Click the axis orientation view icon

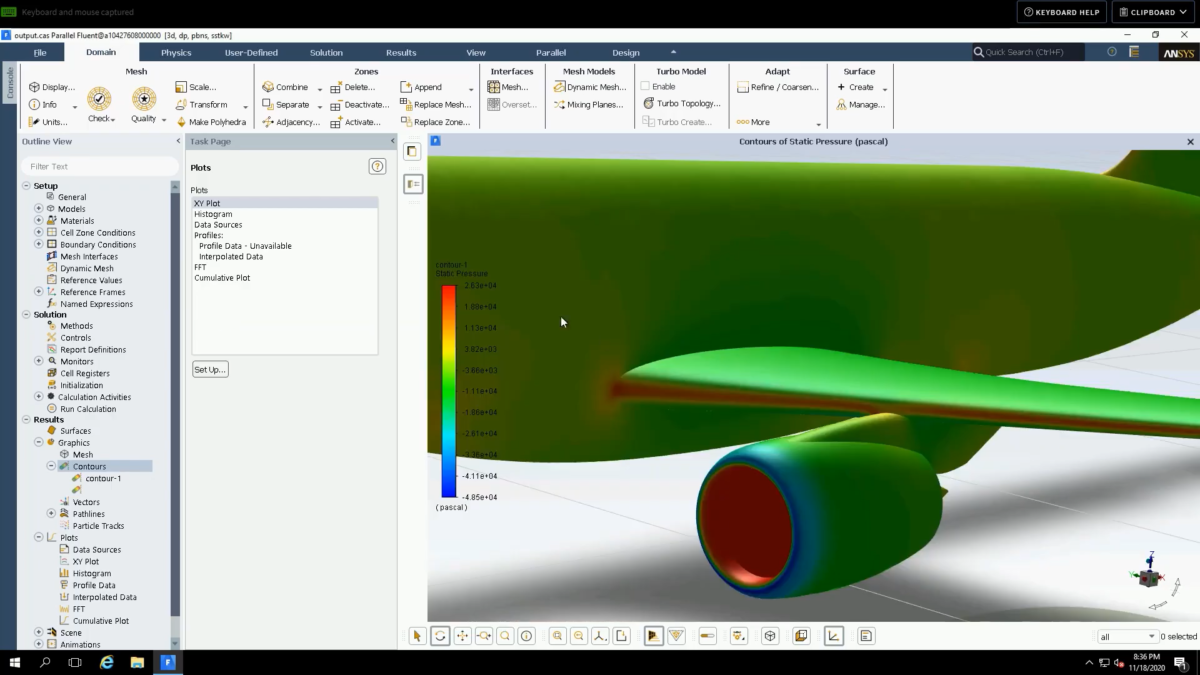(600, 636)
